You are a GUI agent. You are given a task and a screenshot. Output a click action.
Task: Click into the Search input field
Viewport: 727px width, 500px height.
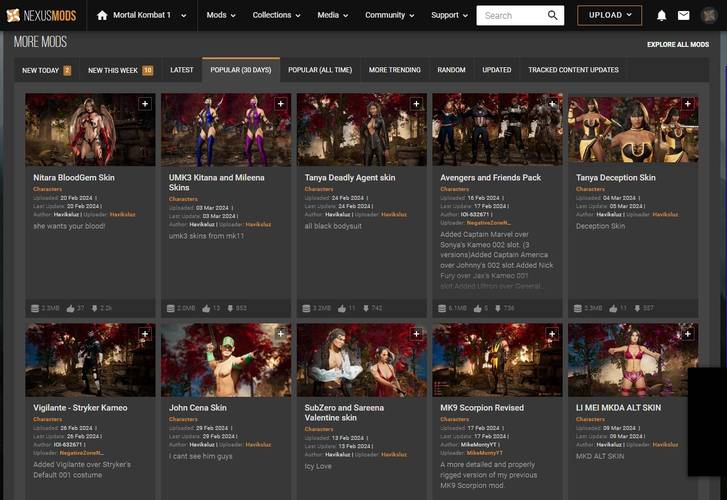[512, 15]
